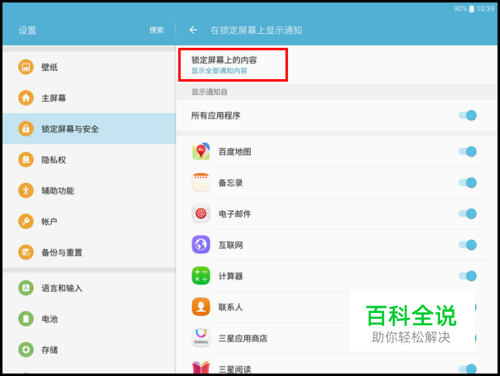Select wallpaper (壁纸) settings label
Screen dimensions: 500x376
50,67
